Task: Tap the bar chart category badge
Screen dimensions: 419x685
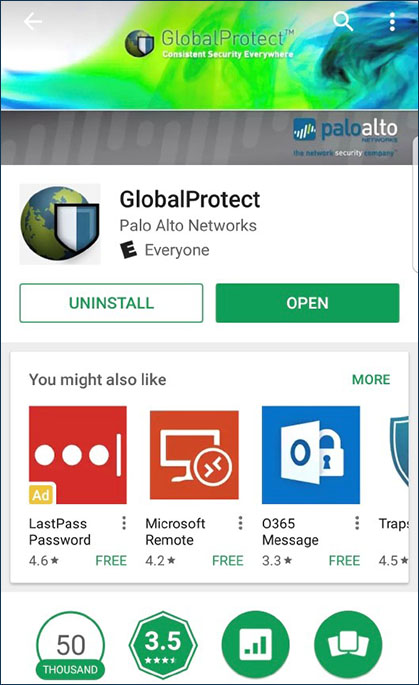Action: 256,644
